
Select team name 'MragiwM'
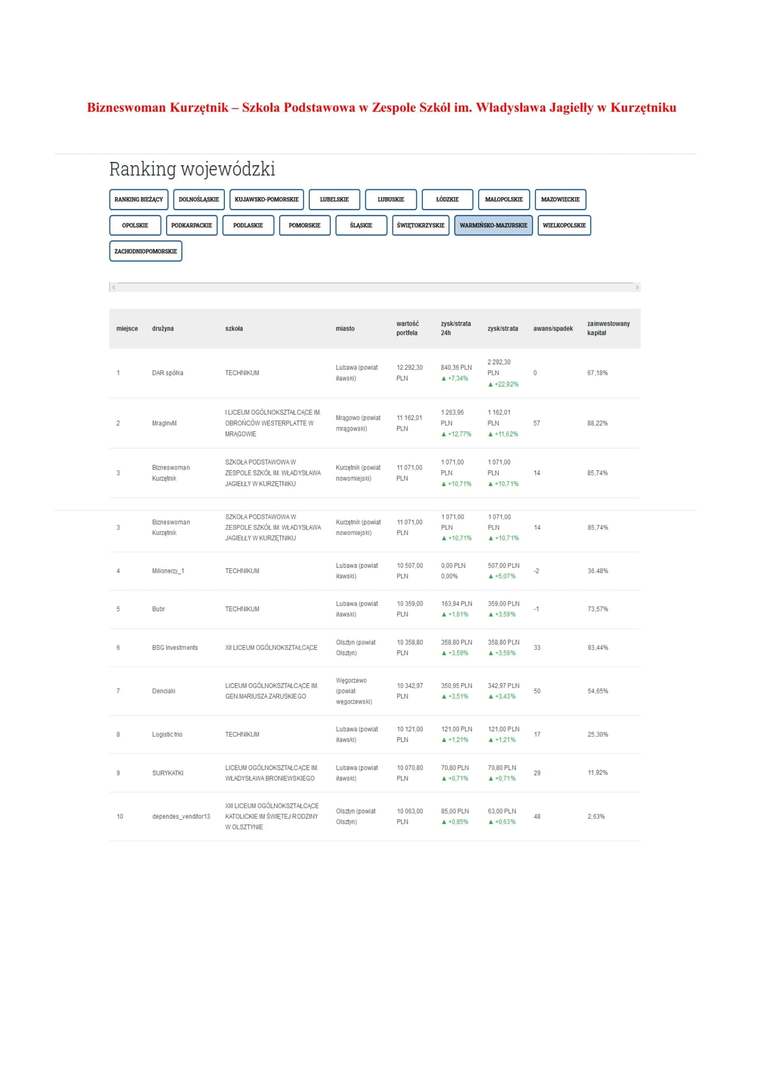point(164,423)
